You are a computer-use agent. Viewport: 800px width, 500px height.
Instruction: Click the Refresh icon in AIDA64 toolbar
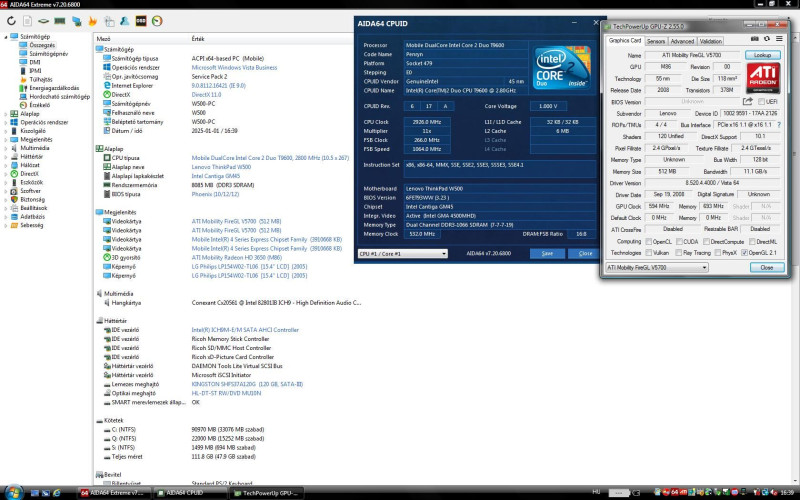pyautogui.click(x=11, y=21)
